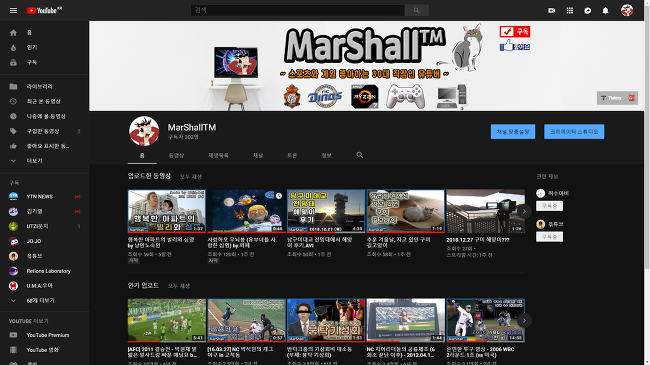Click 채널 맞춤설정 customize channel button
The width and height of the screenshot is (650, 365).
point(513,131)
